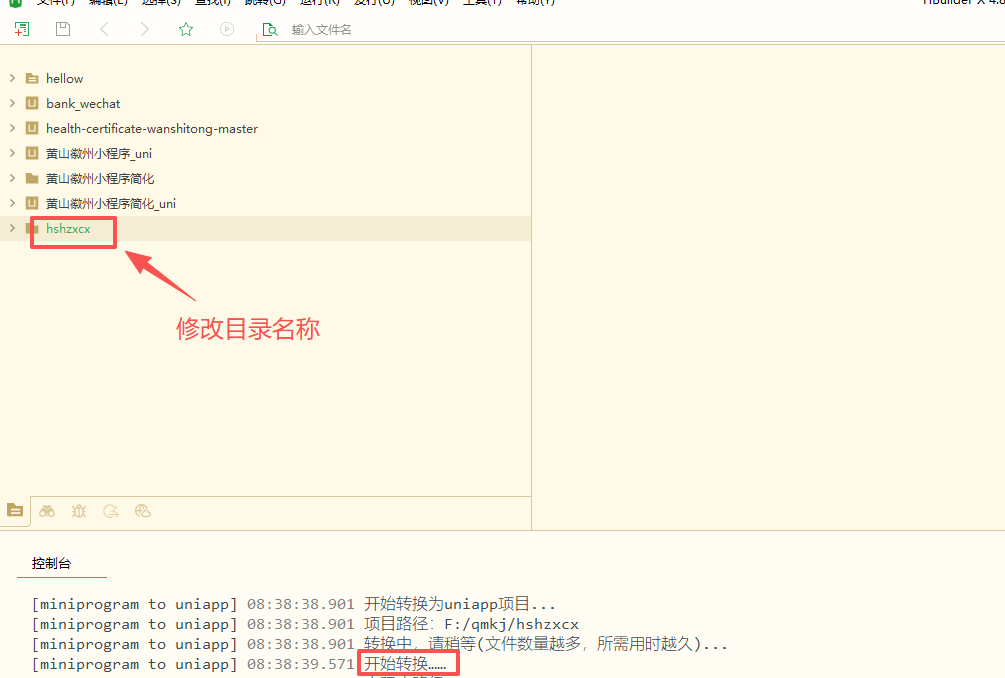Viewport: 1005px width, 678px height.
Task: Select 黄山徽州小程序简化 folder
Action: pyautogui.click(x=99, y=178)
